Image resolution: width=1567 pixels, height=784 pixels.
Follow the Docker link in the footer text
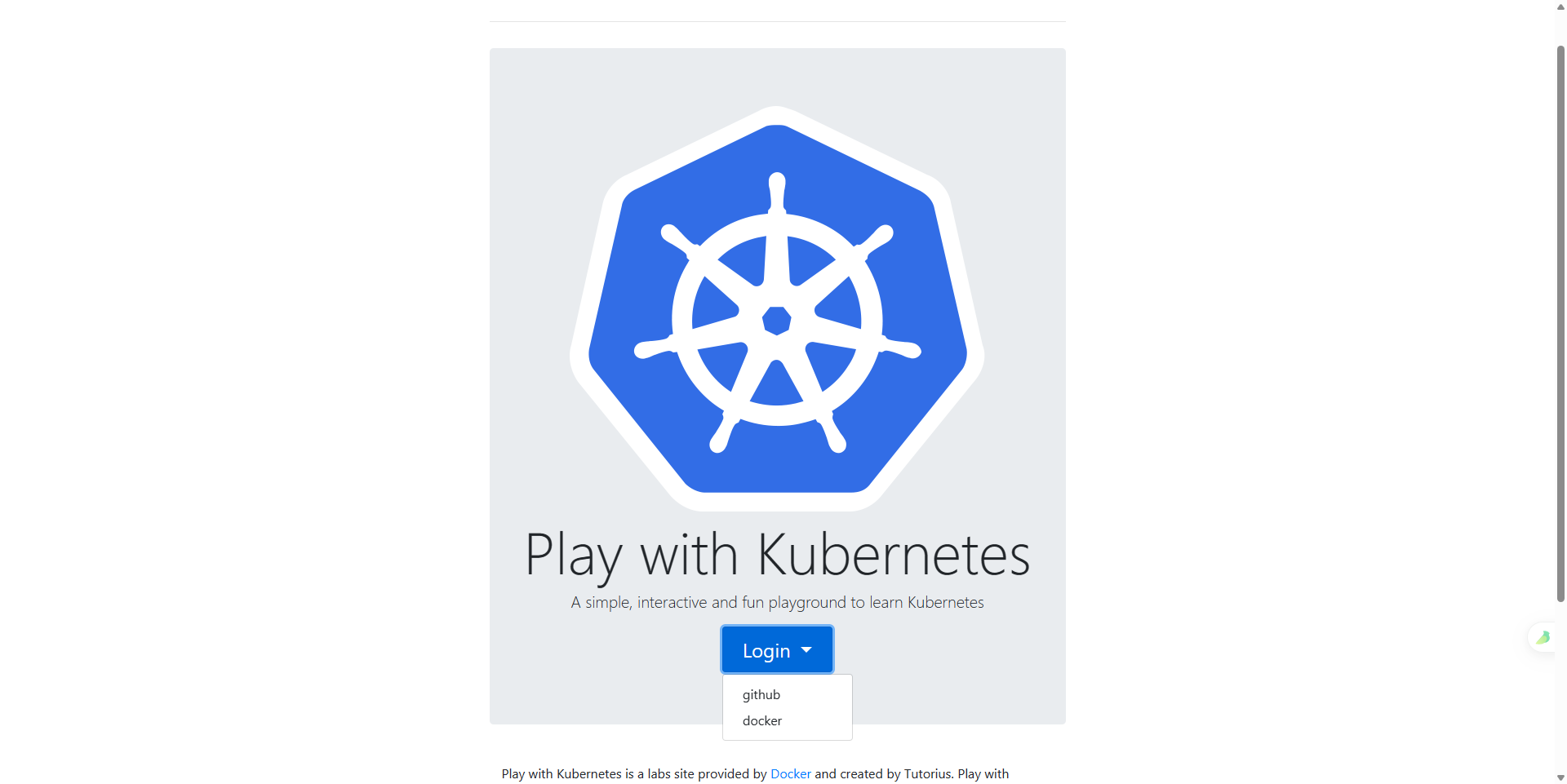[x=790, y=773]
